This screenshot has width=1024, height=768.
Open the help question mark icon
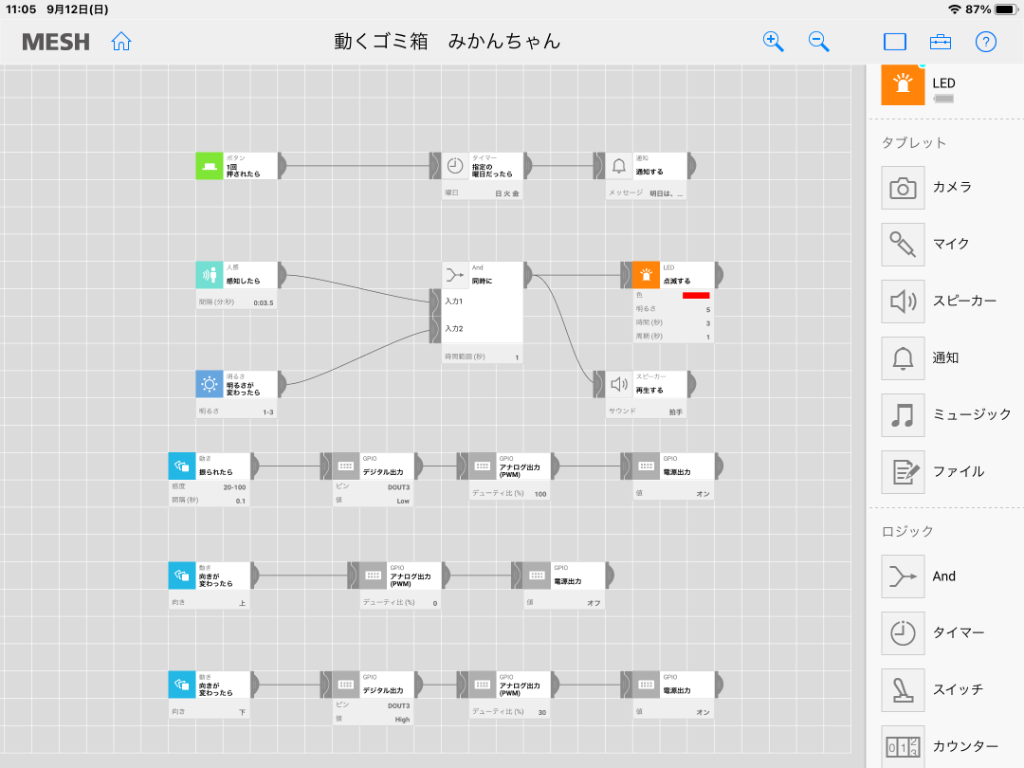point(985,42)
